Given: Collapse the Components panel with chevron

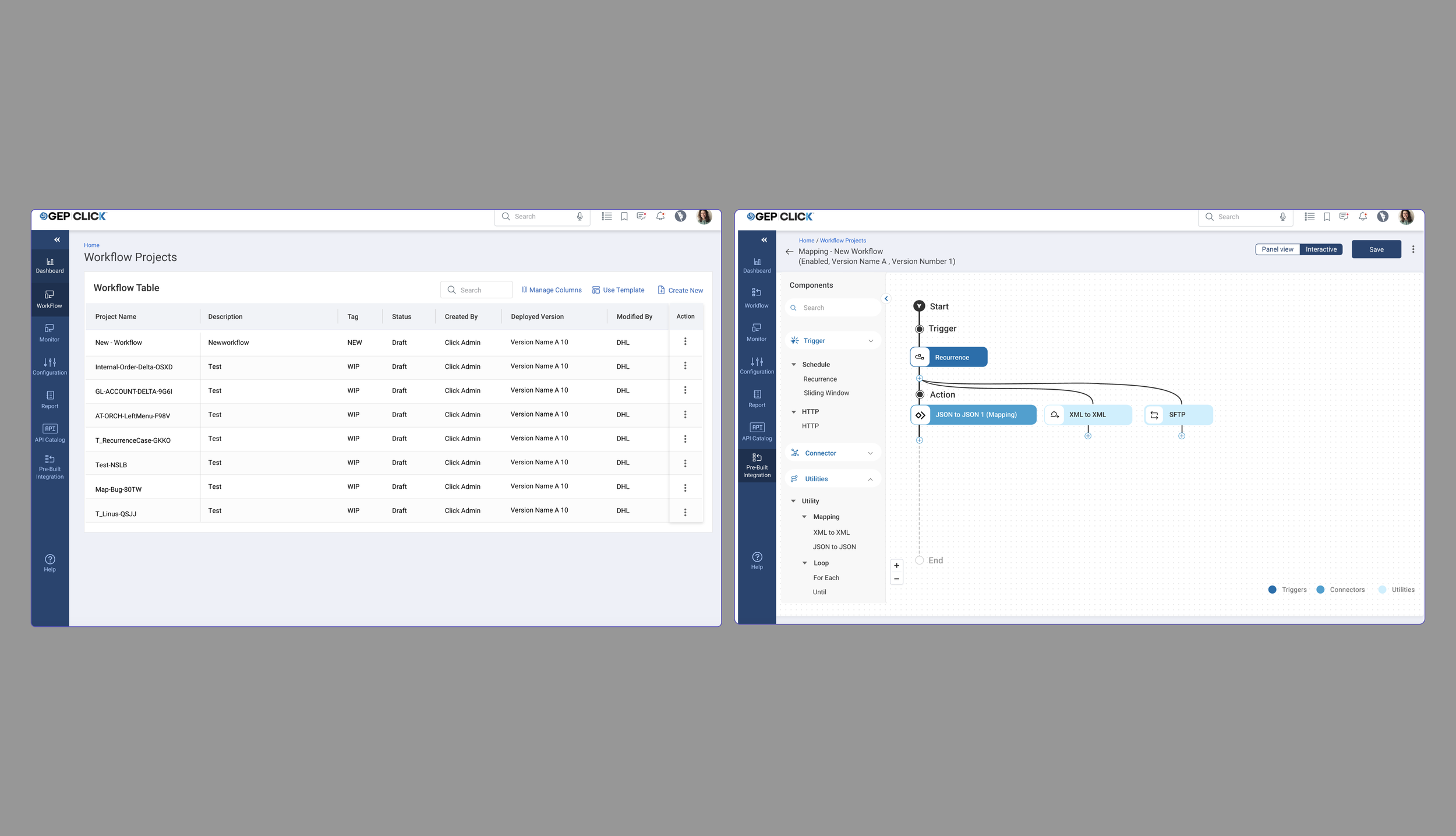Looking at the screenshot, I should tap(886, 298).
